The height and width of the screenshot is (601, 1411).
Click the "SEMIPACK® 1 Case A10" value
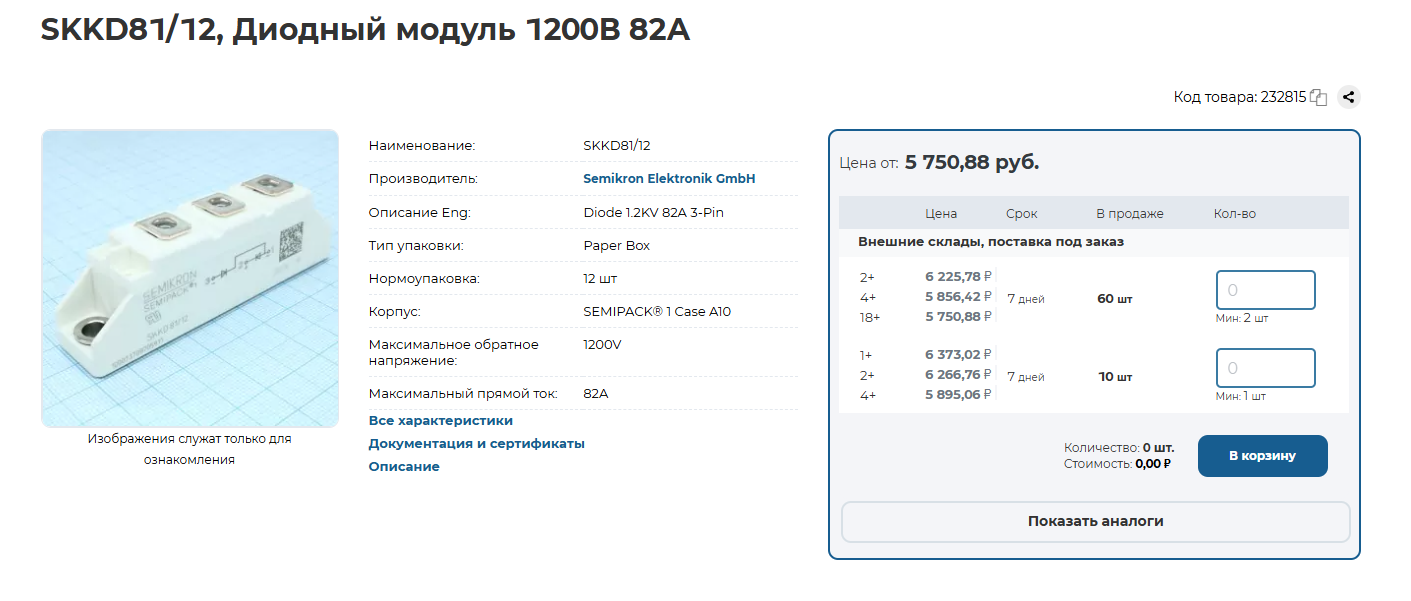click(657, 311)
